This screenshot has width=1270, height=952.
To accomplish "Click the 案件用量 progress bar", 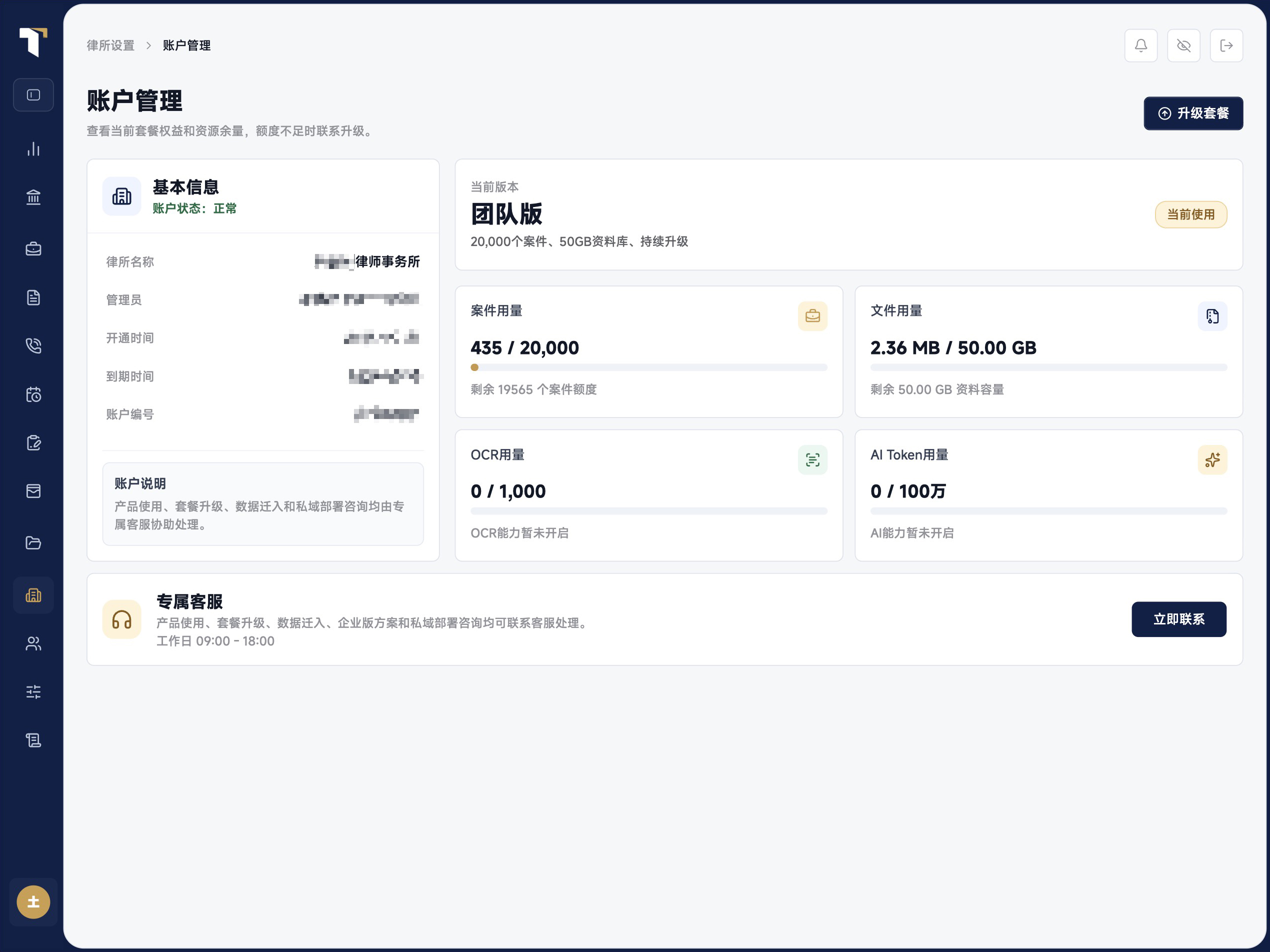I will click(649, 367).
